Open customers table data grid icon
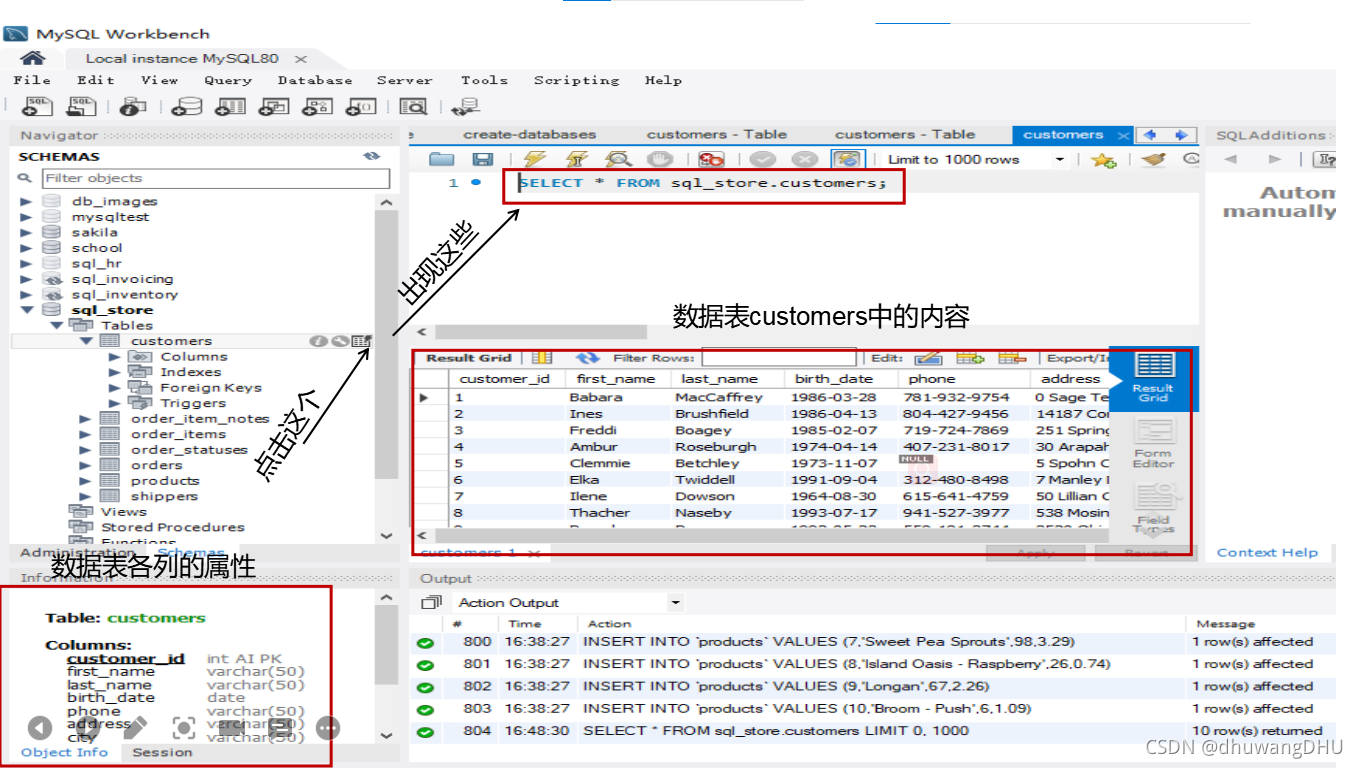 (x=361, y=341)
